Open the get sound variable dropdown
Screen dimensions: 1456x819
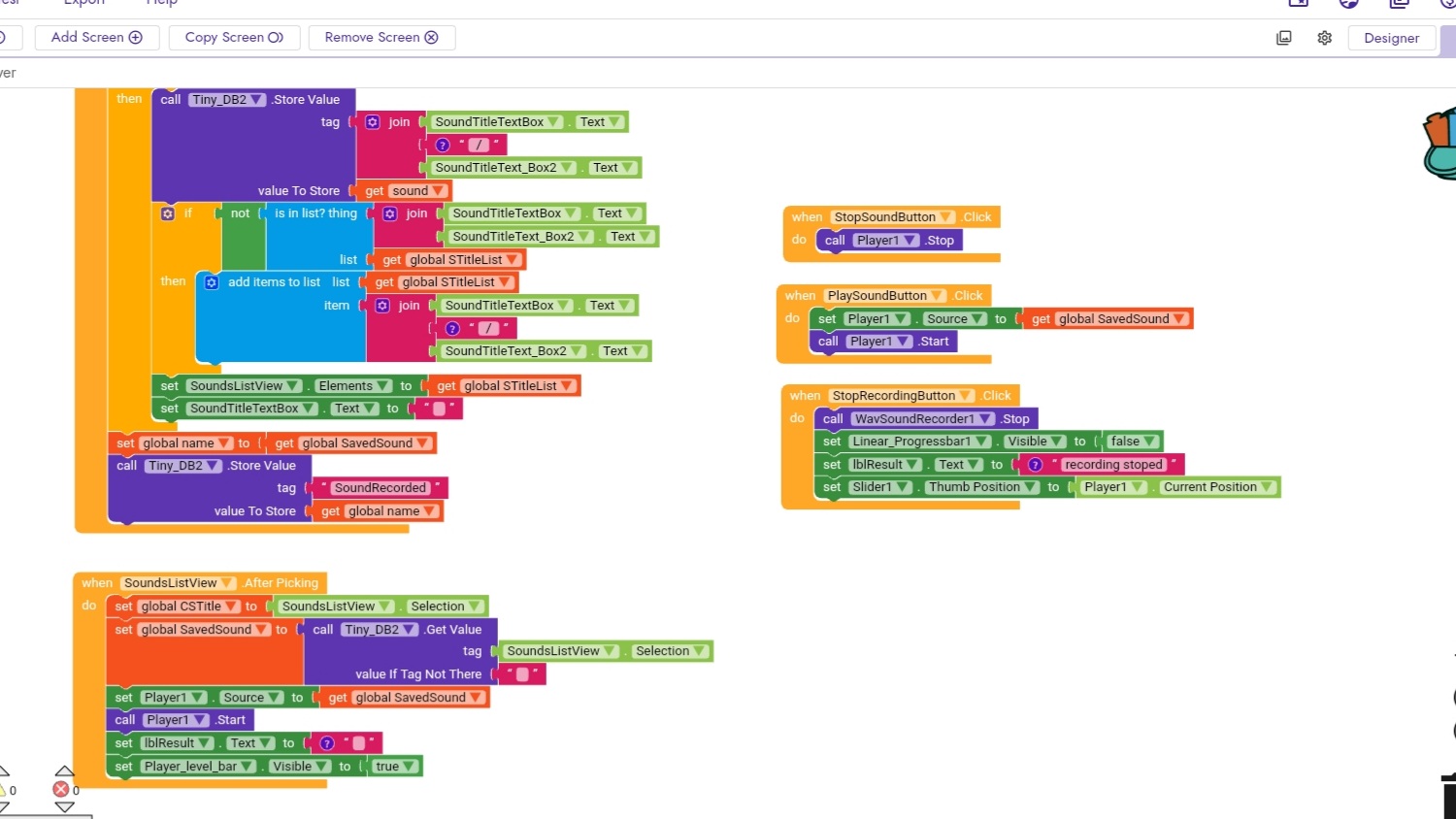pyautogui.click(x=439, y=191)
